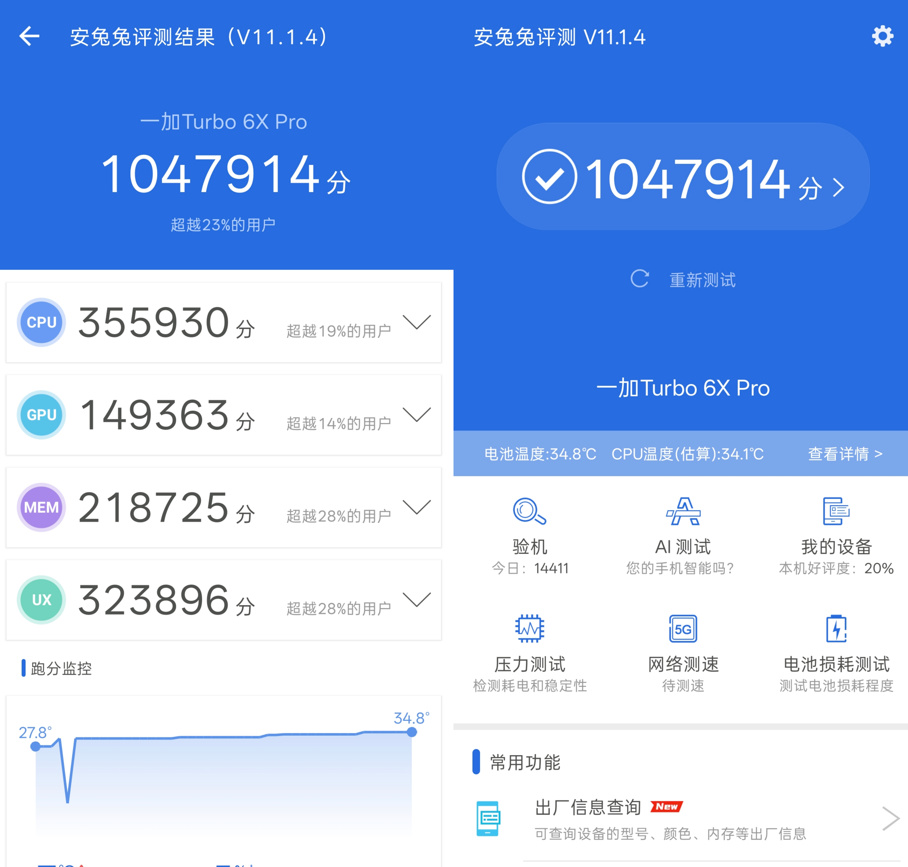Start the 压力测试 chip icon
The width and height of the screenshot is (908, 867).
529,628
